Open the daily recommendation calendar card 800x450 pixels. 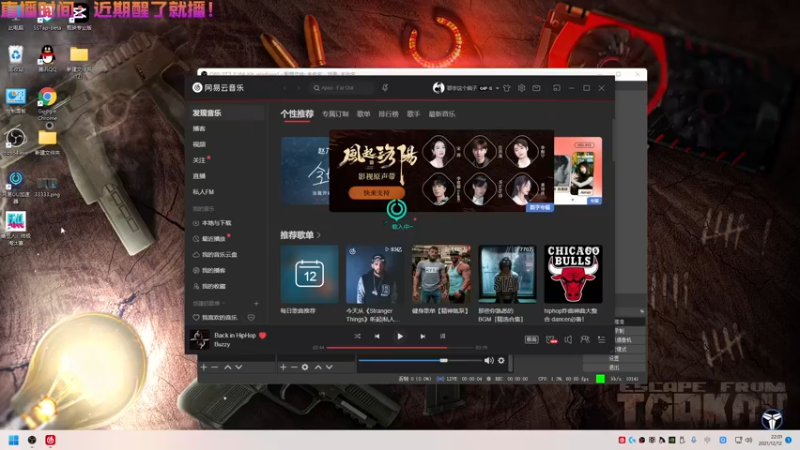click(x=309, y=274)
